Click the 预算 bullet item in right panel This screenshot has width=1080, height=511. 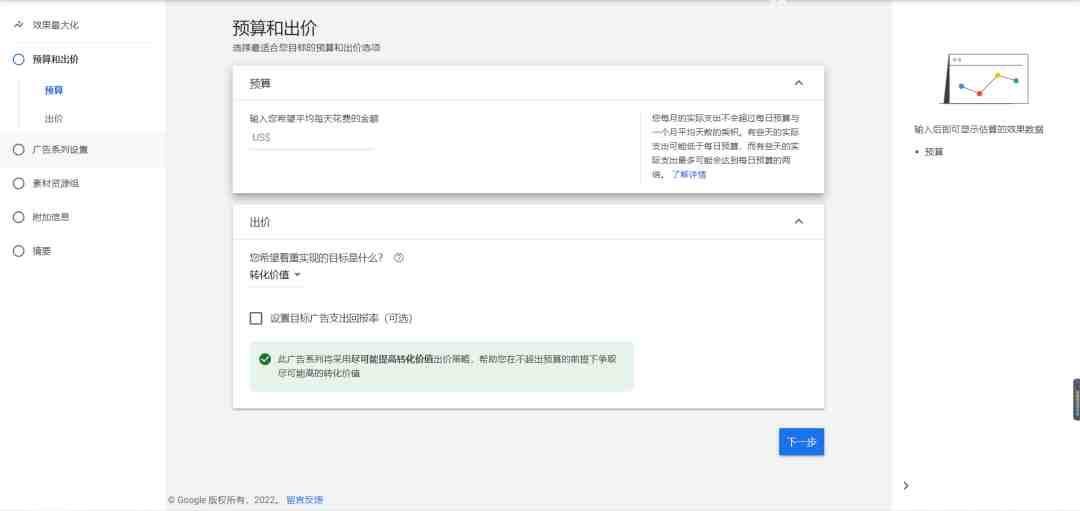click(934, 152)
